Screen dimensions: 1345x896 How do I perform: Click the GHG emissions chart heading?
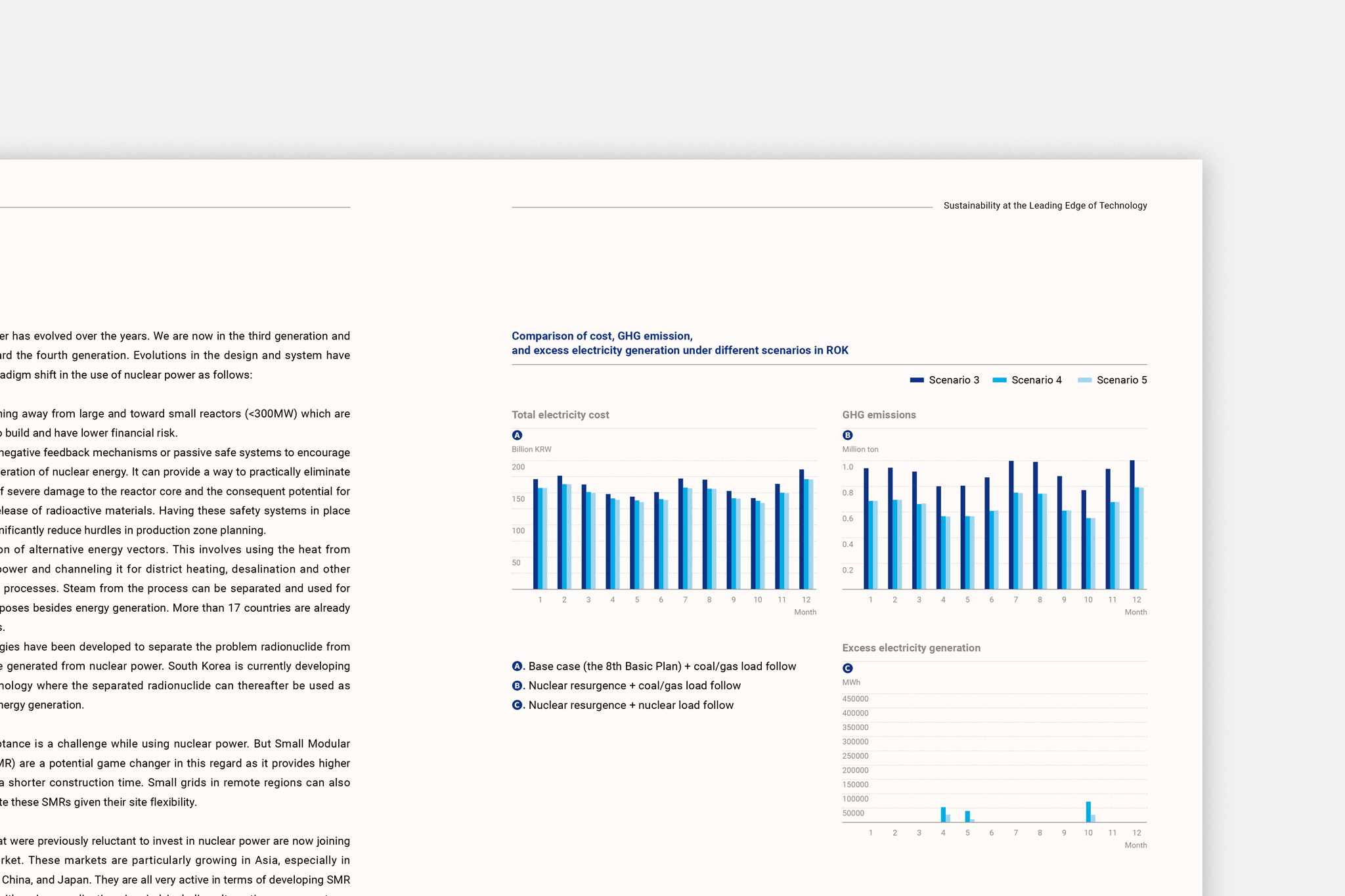click(x=879, y=415)
